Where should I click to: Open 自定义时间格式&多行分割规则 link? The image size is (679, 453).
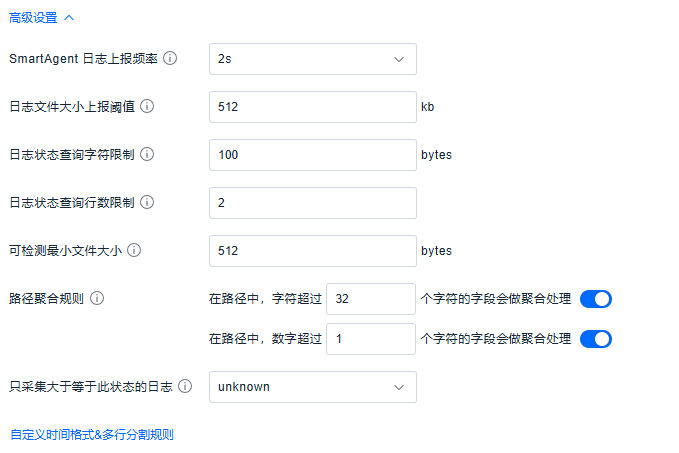click(91, 435)
